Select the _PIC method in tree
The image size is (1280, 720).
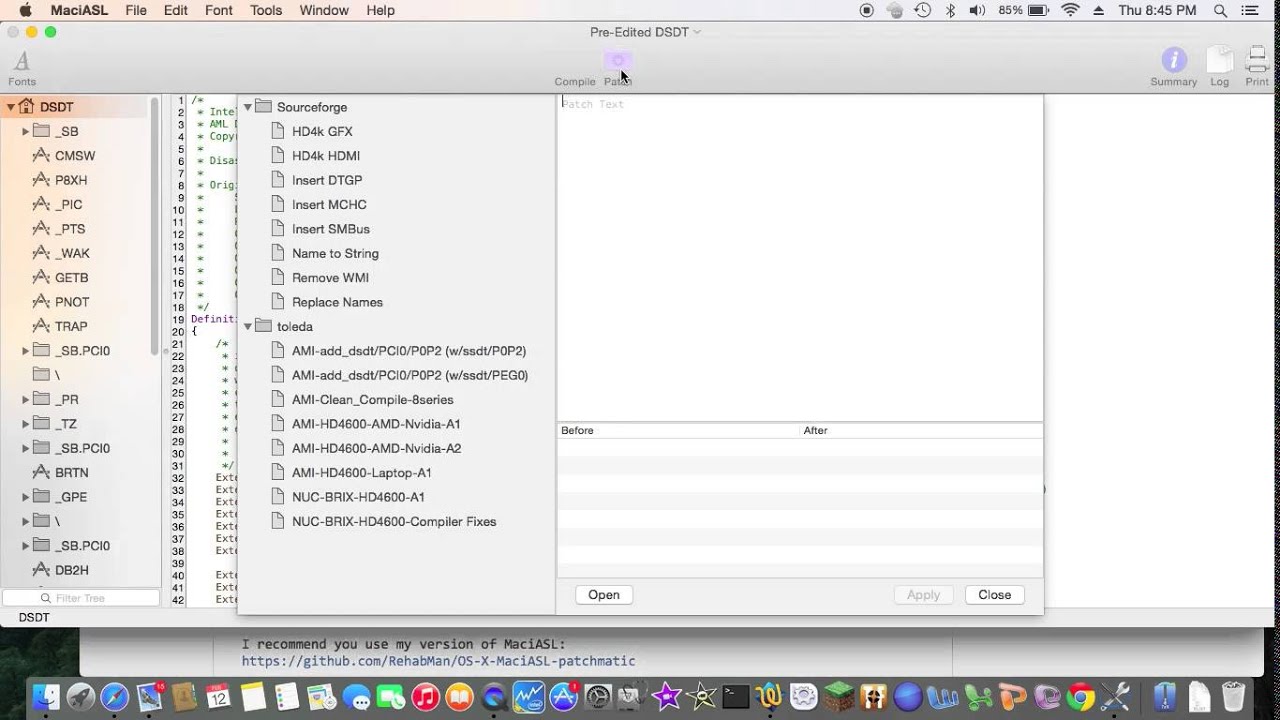69,204
